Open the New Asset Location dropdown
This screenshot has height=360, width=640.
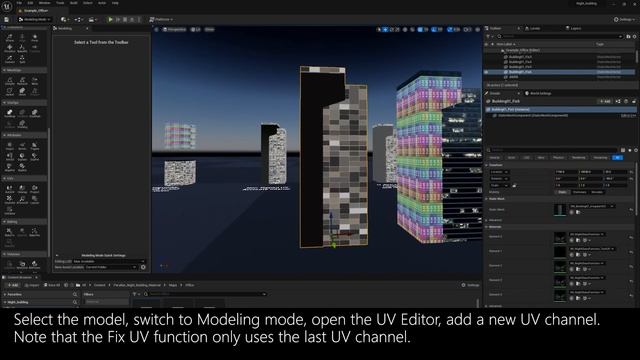(111, 267)
